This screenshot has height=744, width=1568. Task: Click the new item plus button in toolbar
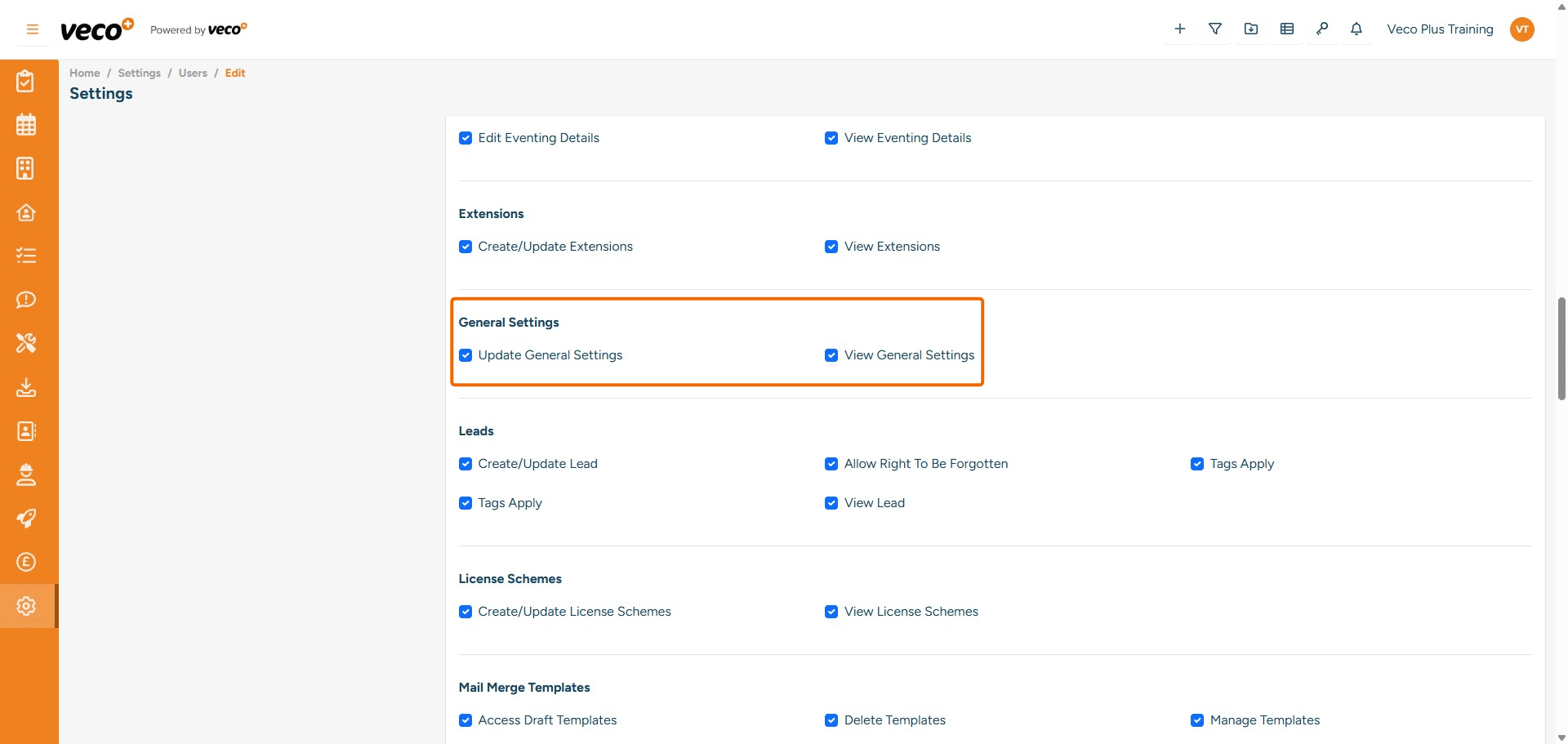pyautogui.click(x=1179, y=29)
